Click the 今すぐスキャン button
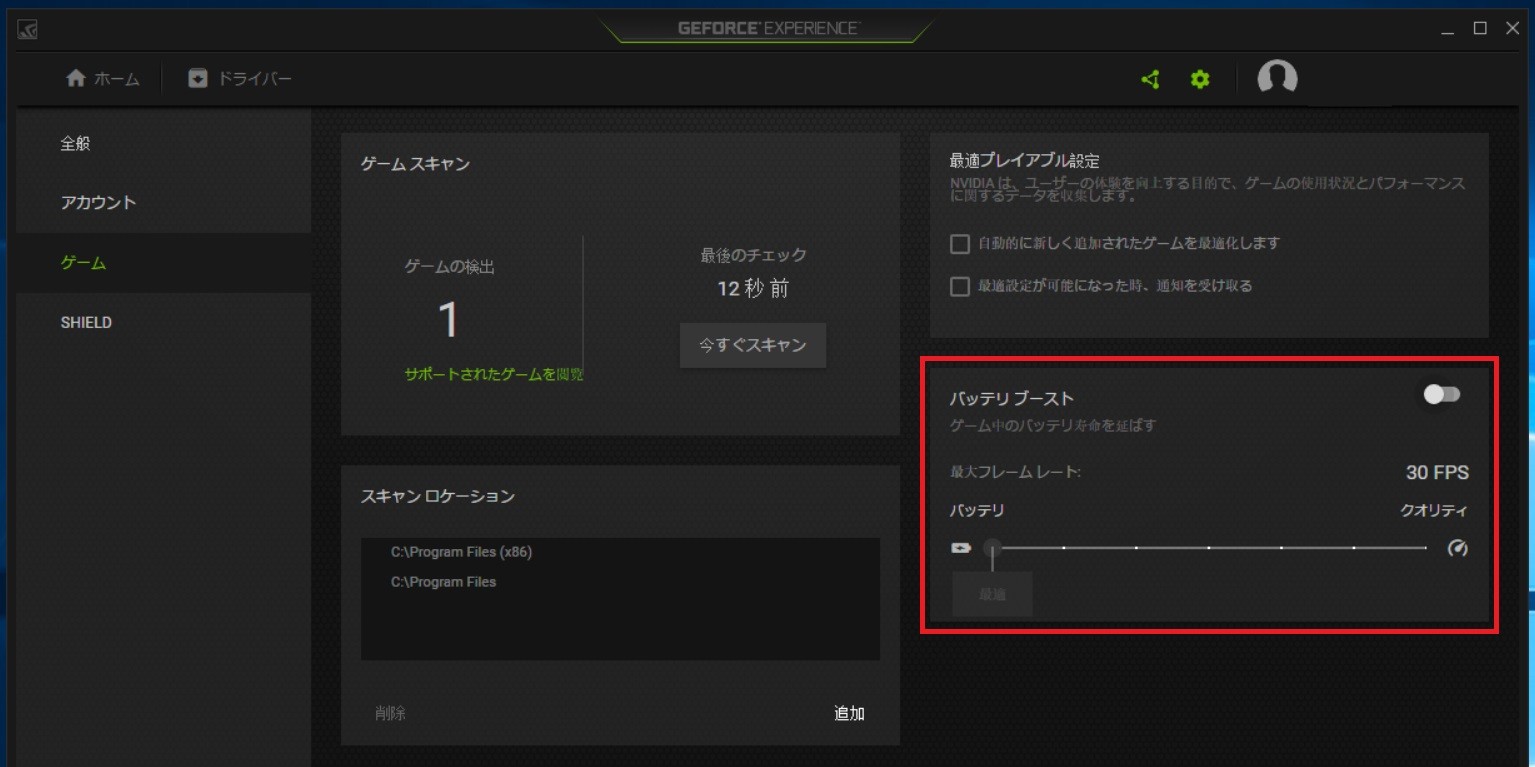The height and width of the screenshot is (767, 1535). click(753, 345)
